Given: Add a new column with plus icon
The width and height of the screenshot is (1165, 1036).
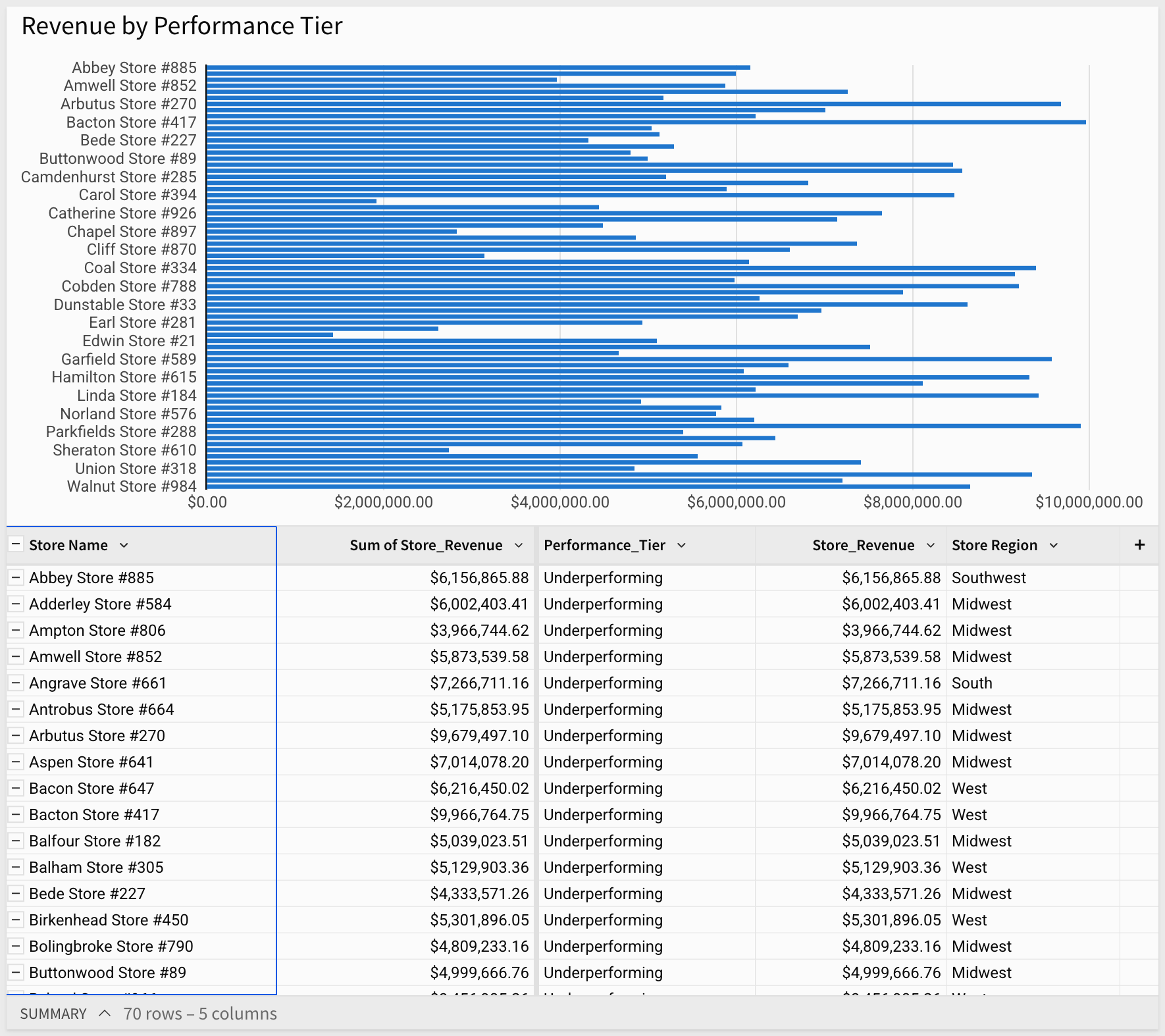Looking at the screenshot, I should coord(1139,545).
